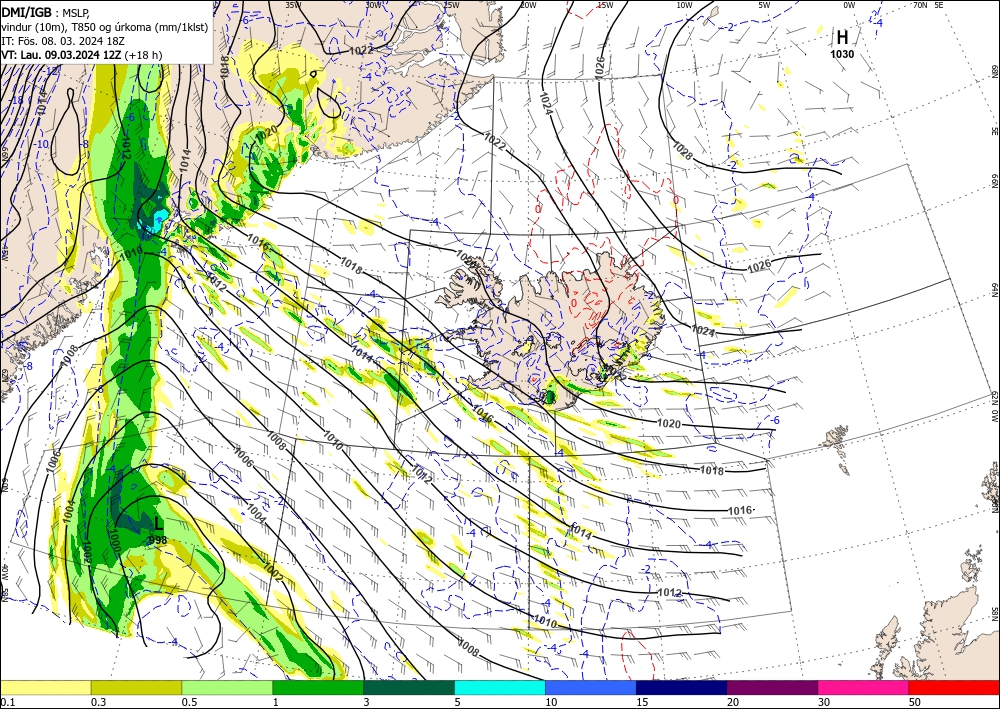The height and width of the screenshot is (709, 1000).
Task: Click the '998' low pressure value
Action: pyautogui.click(x=158, y=540)
